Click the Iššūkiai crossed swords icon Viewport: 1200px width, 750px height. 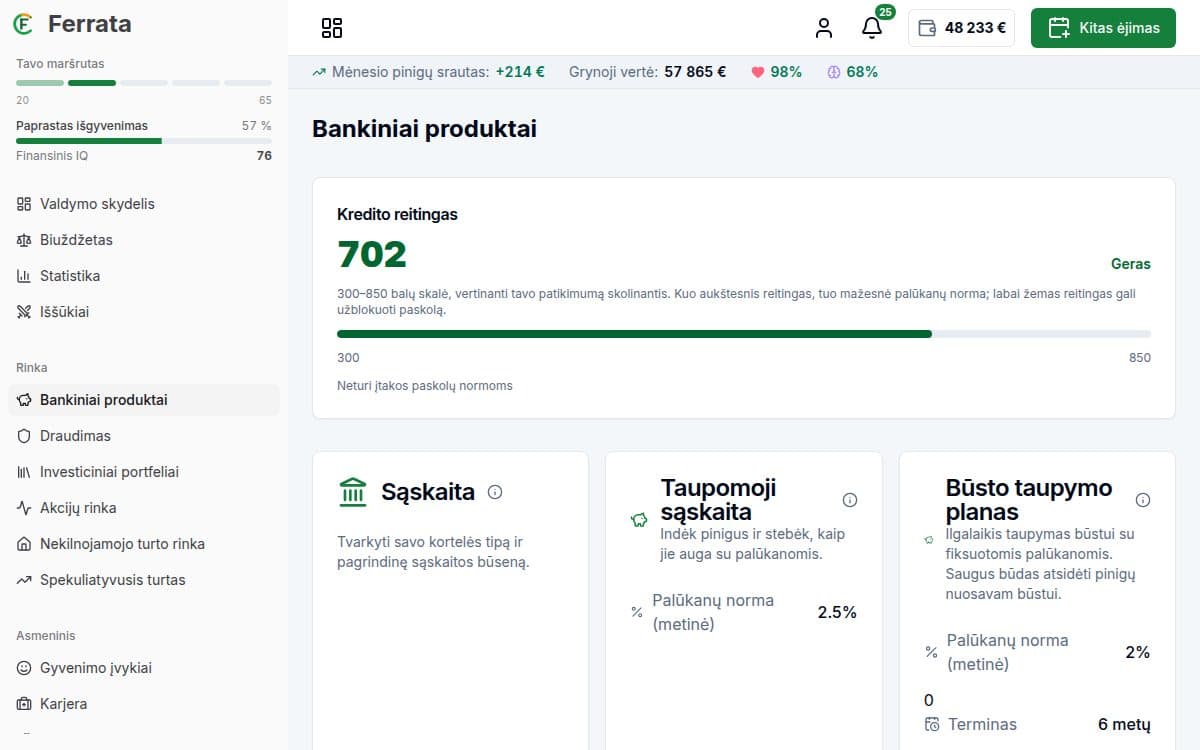(x=24, y=312)
